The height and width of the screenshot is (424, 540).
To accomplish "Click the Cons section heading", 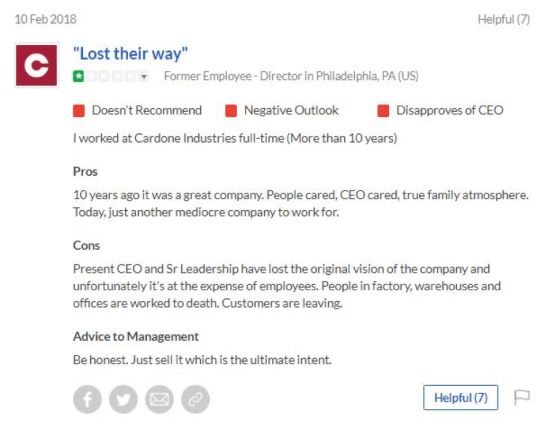I will pyautogui.click(x=86, y=246).
